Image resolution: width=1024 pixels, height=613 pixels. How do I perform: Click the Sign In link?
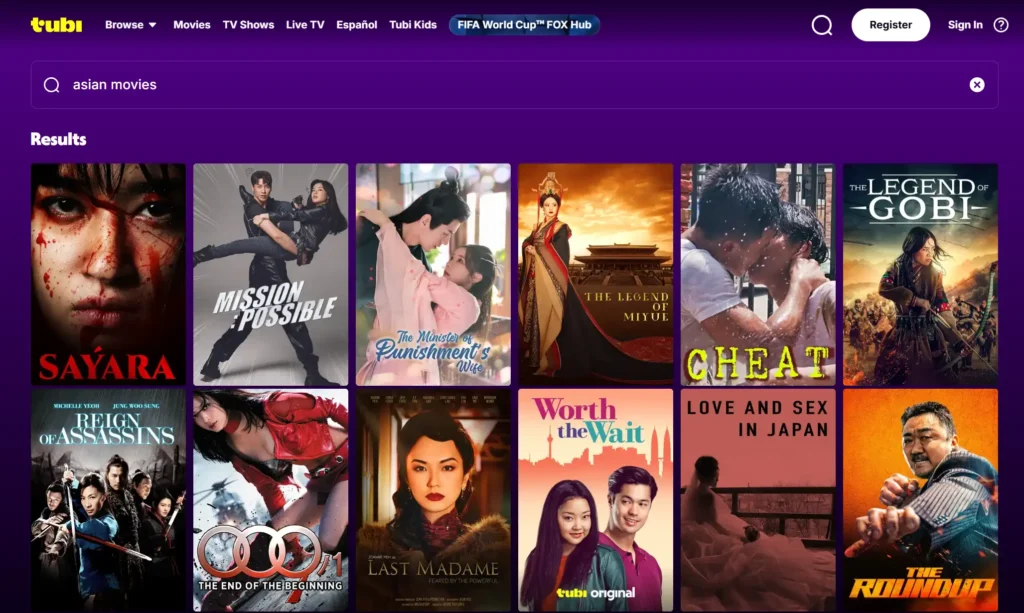pyautogui.click(x=965, y=25)
